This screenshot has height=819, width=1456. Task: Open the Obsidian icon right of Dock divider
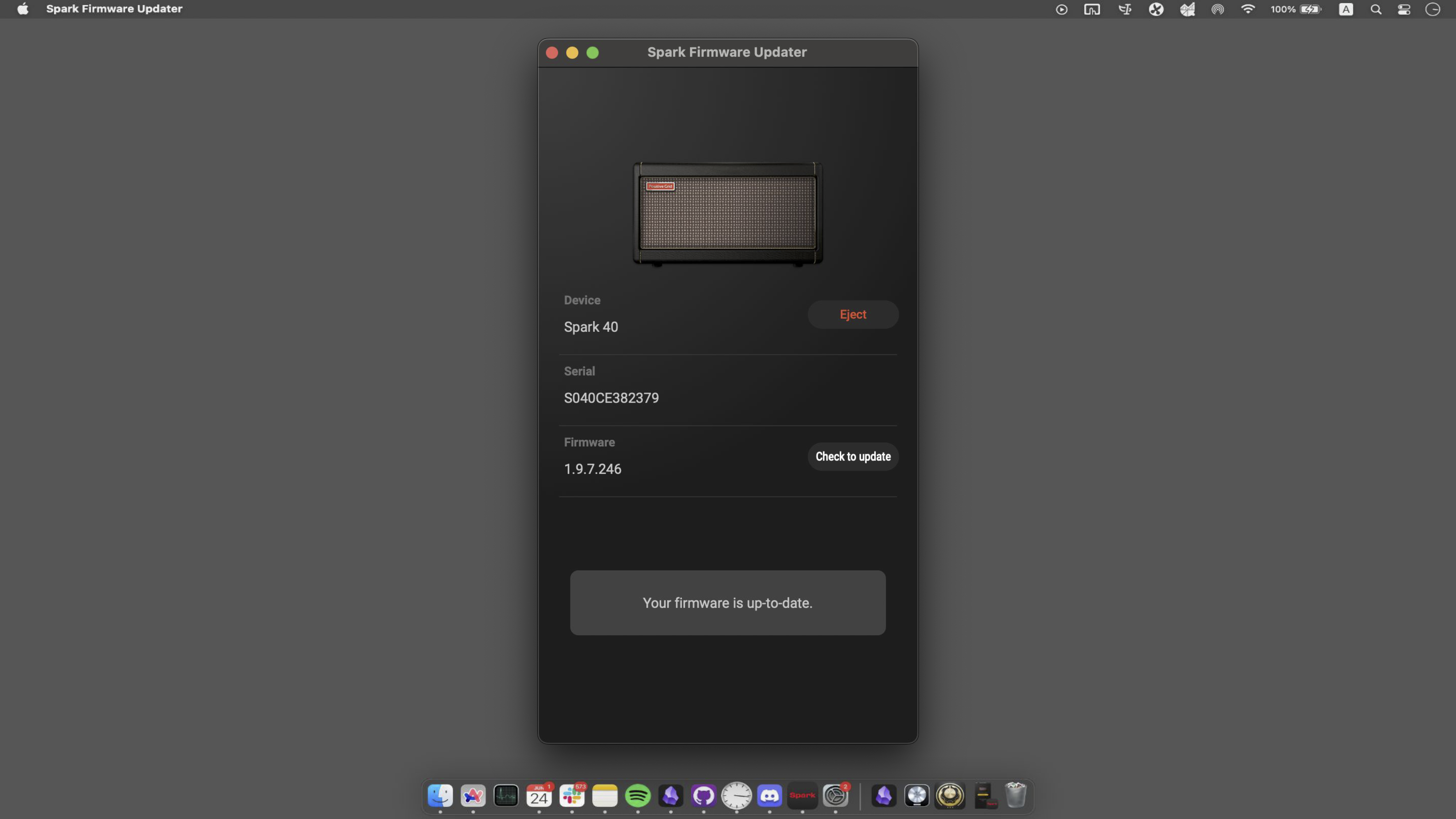[x=884, y=796]
